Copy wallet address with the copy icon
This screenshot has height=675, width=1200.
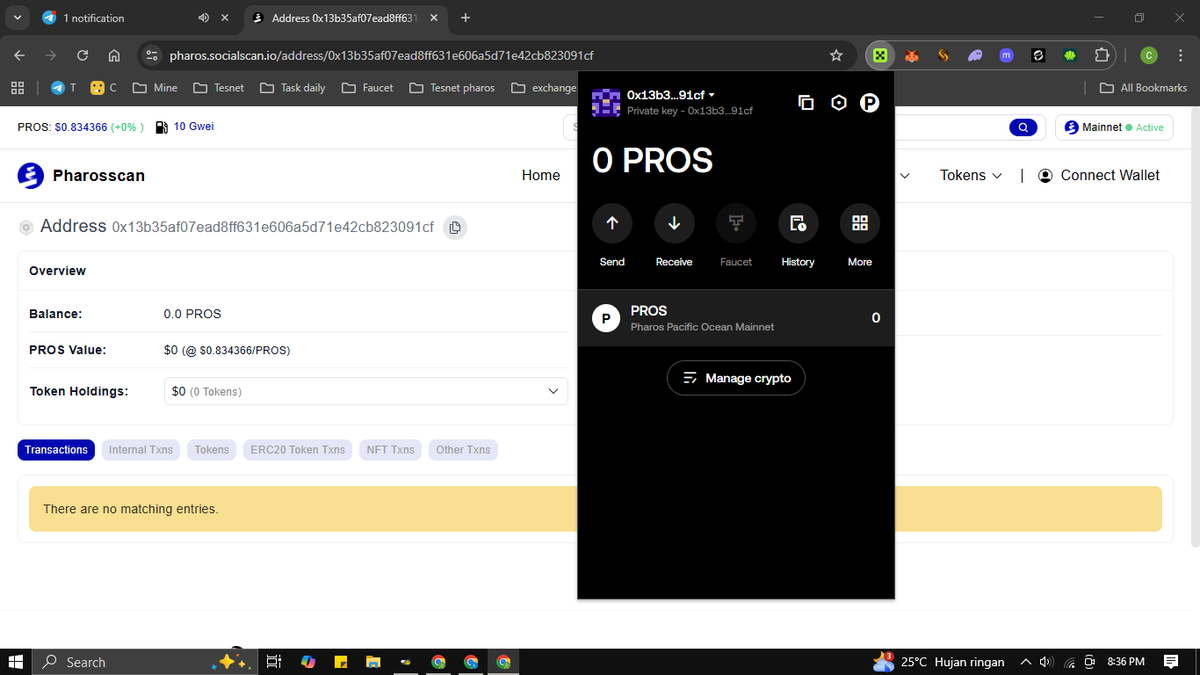806,102
